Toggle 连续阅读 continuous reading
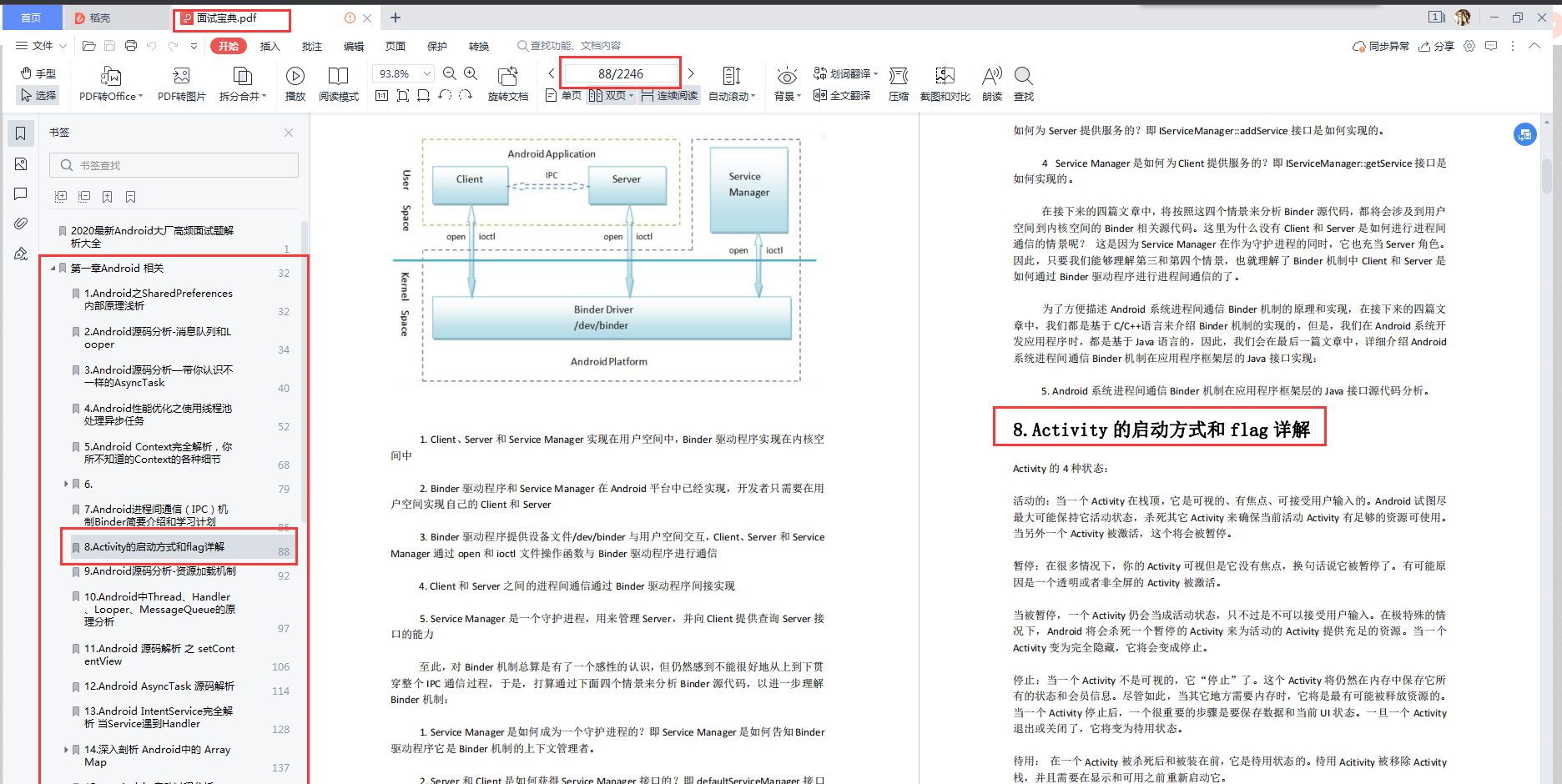The width and height of the screenshot is (1562, 784). click(x=669, y=95)
